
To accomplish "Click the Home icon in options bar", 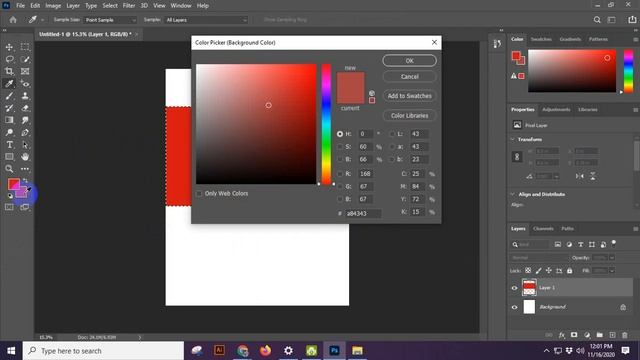I will (13, 20).
